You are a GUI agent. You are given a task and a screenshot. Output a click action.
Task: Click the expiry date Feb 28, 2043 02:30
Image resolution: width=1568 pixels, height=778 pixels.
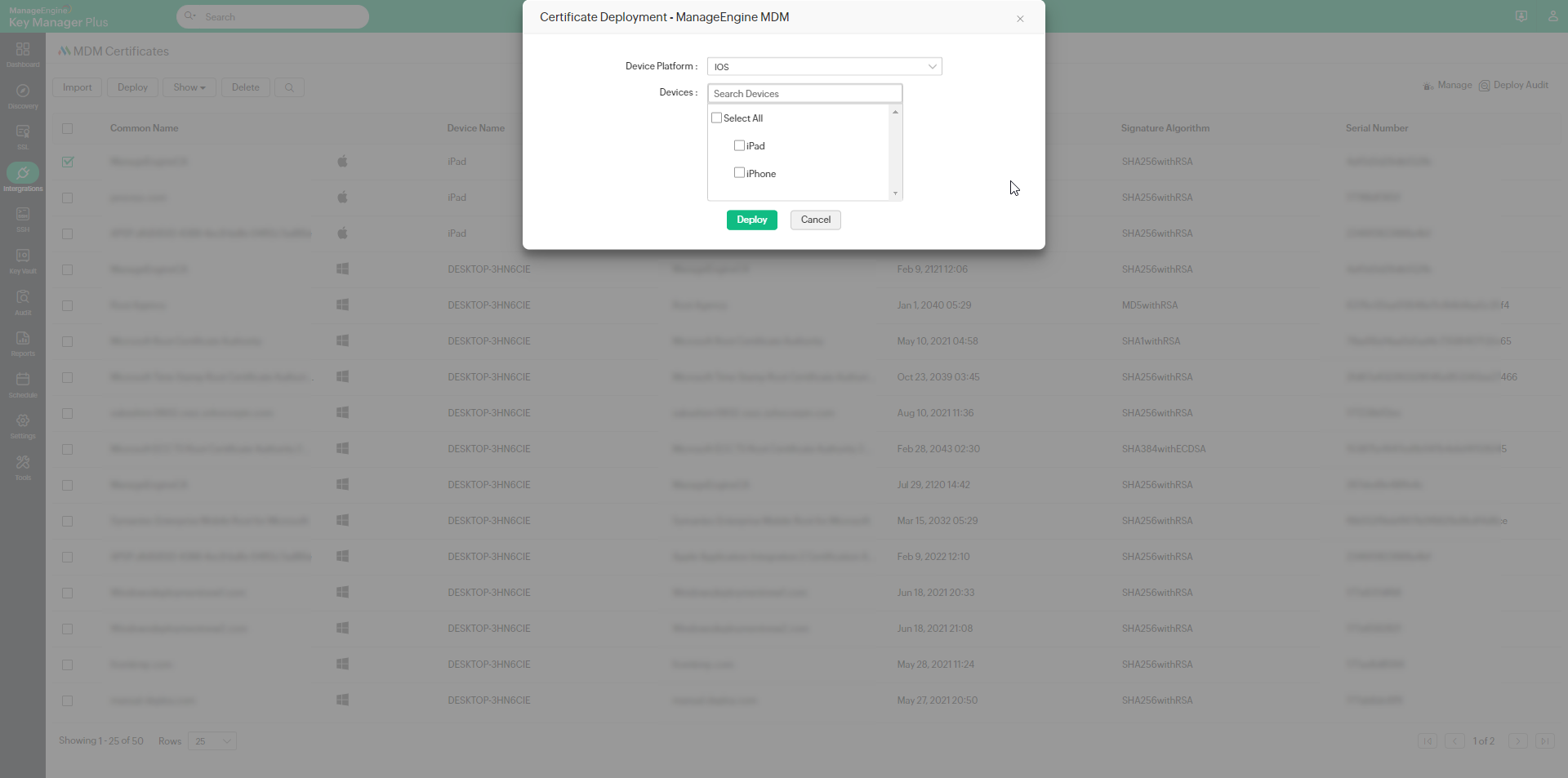point(938,449)
